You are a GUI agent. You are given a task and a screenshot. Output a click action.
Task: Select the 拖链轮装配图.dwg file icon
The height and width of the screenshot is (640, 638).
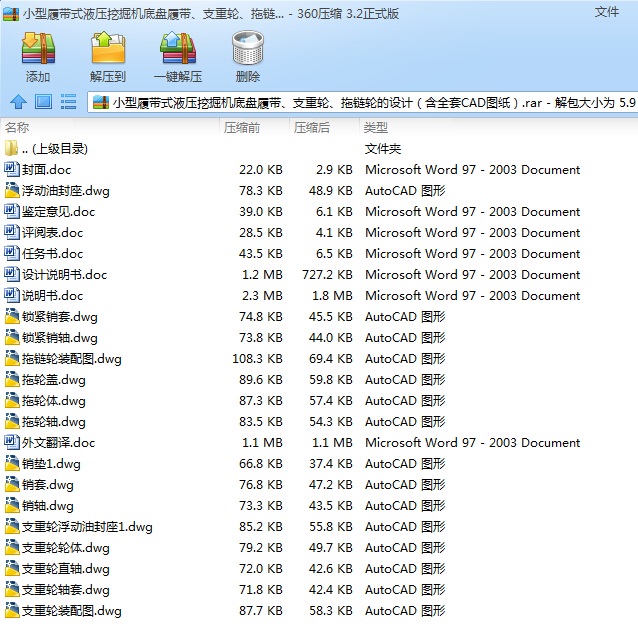click(x=12, y=358)
